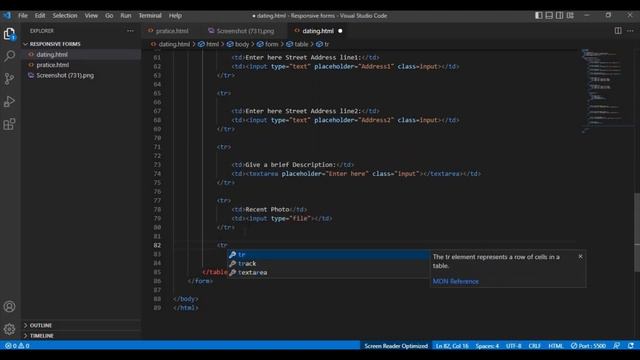This screenshot has width=640, height=360.
Task: Open the View menu
Action: 91,16
